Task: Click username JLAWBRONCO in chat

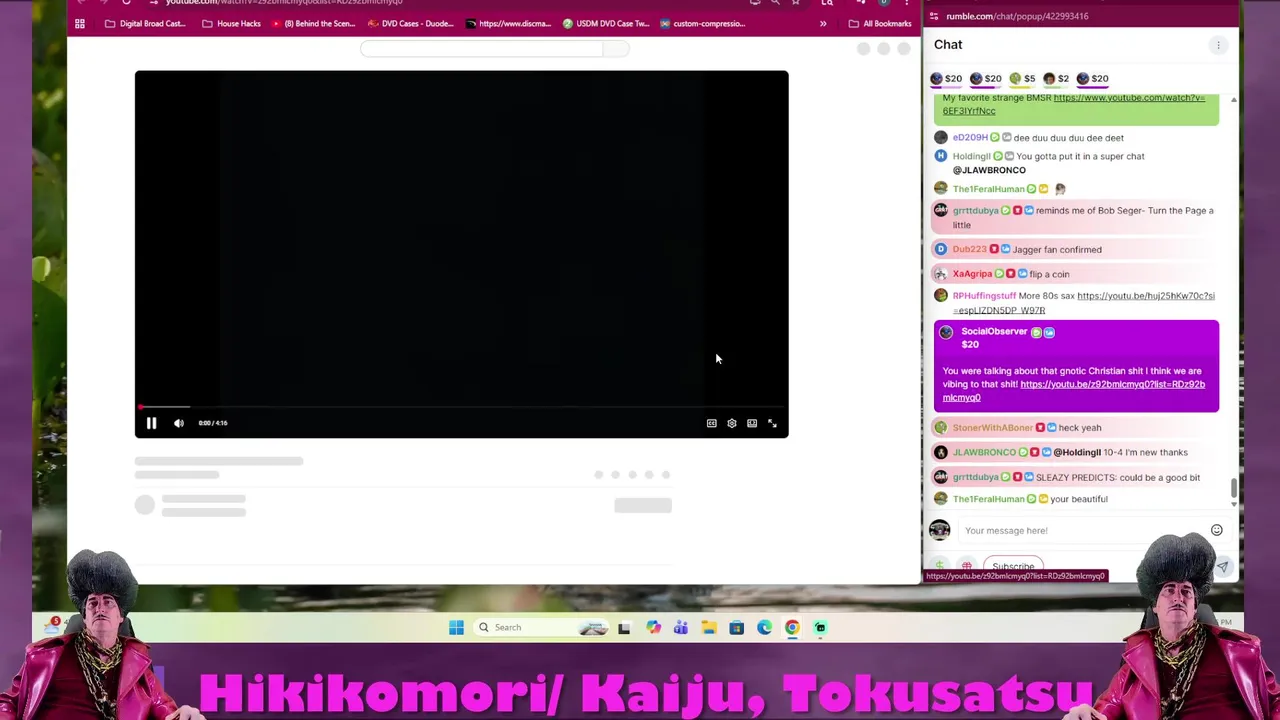Action: [984, 452]
